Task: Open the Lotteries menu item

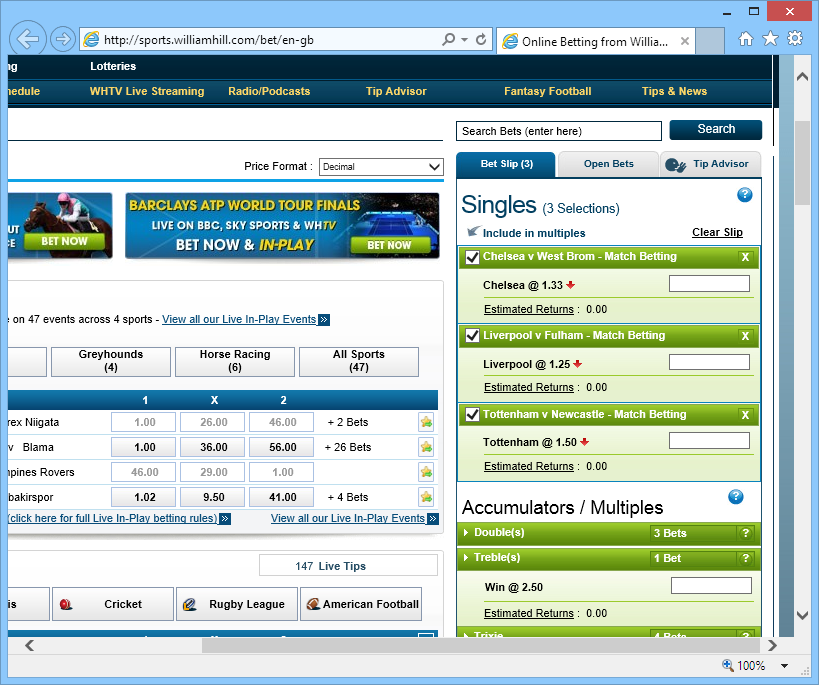Action: (x=113, y=66)
